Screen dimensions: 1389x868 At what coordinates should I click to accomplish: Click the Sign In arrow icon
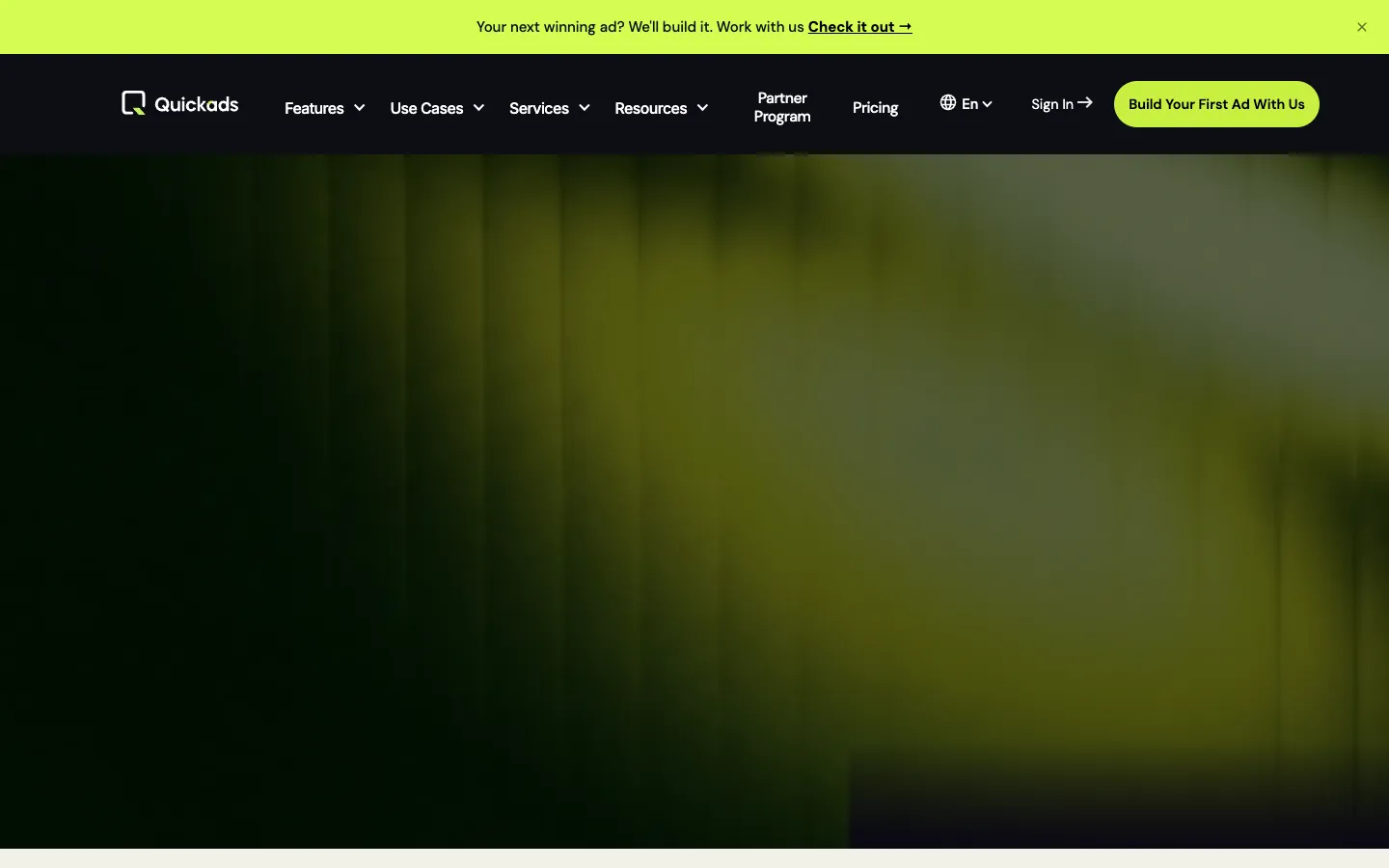tap(1085, 102)
